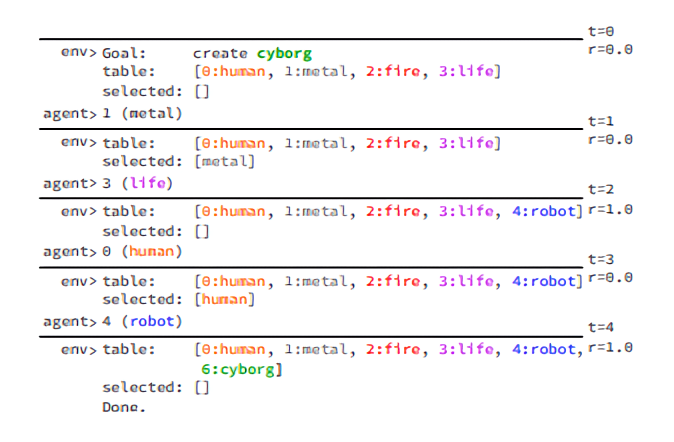Screen dimensions: 674x442
Task: Click the t=0 timestep label
Action: coord(601,32)
